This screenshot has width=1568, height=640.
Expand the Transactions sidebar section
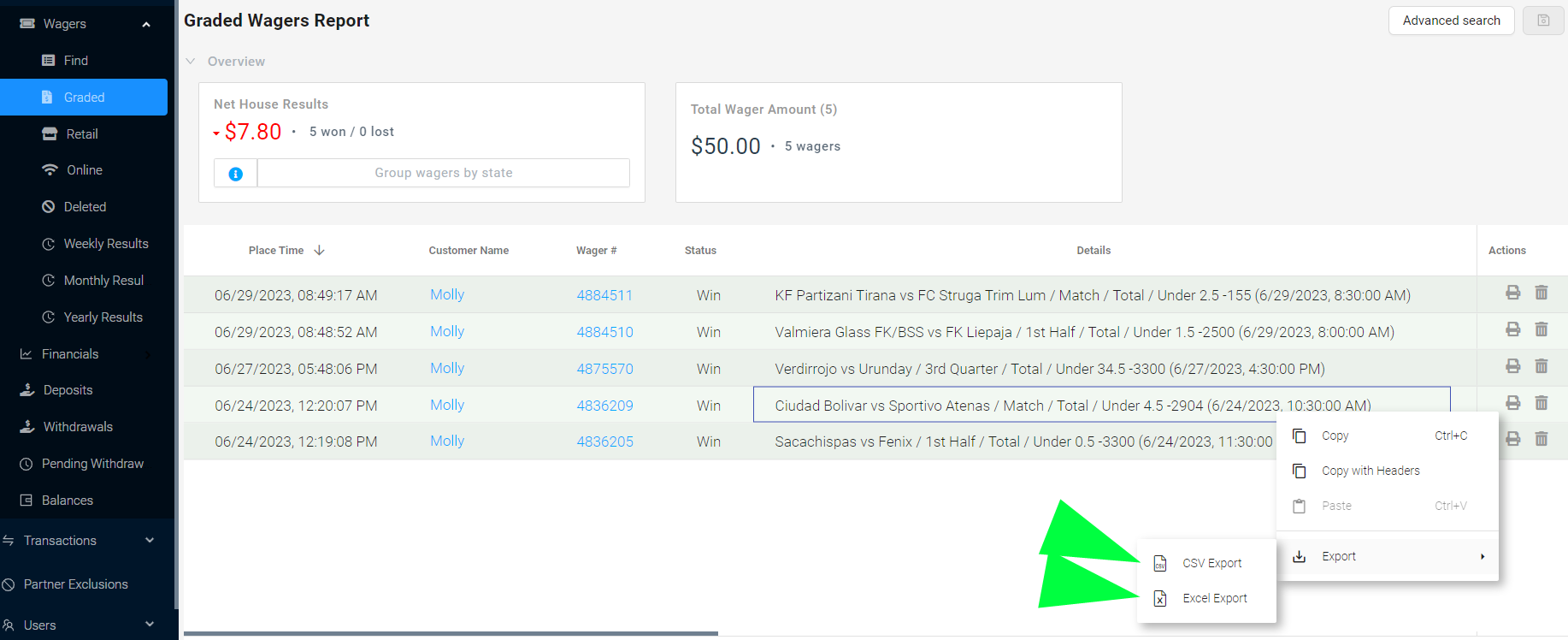(150, 540)
